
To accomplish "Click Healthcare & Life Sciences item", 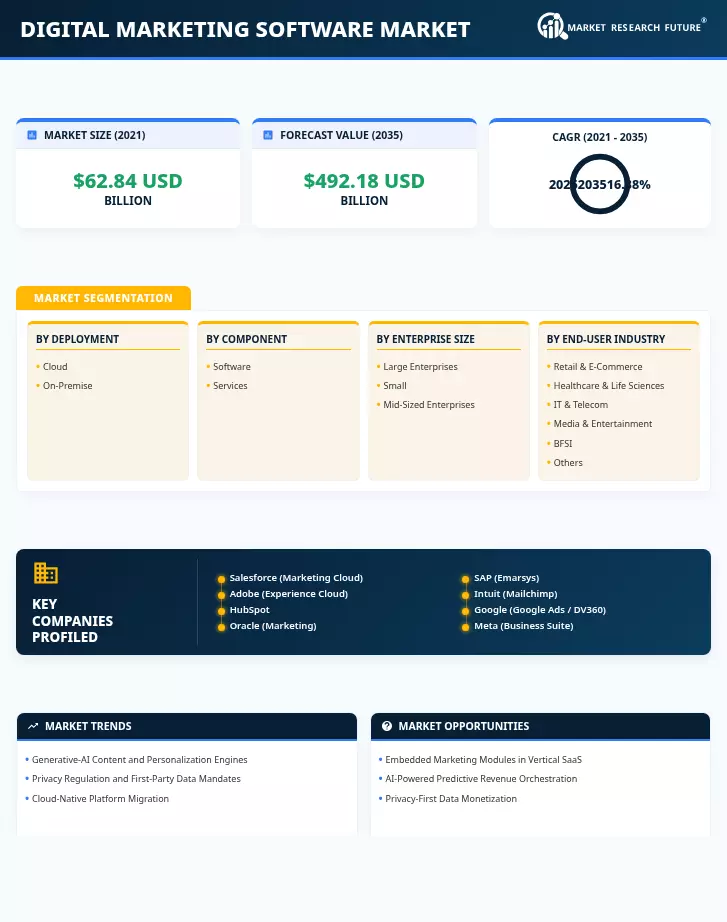I will [609, 386].
